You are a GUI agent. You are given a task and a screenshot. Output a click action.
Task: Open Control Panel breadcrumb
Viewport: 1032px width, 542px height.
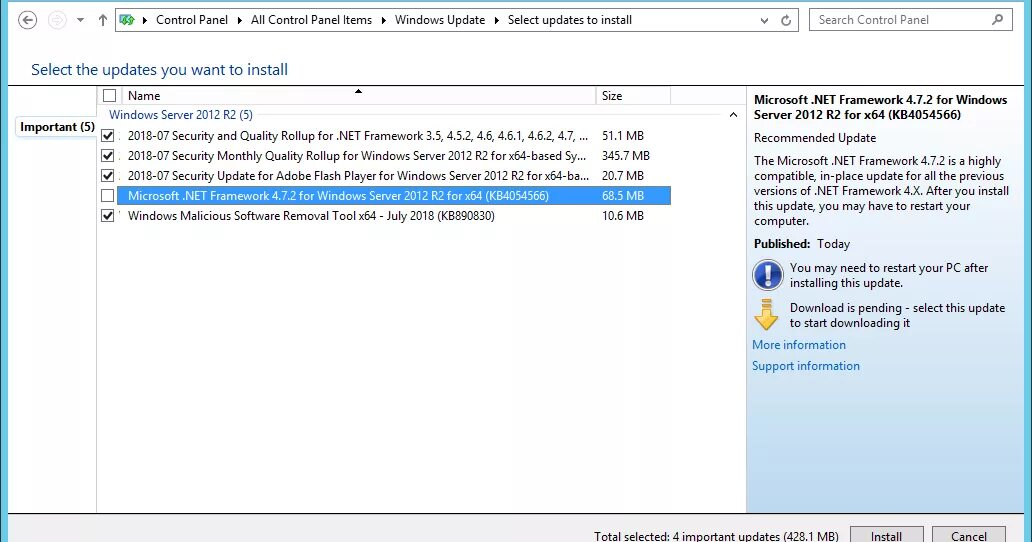point(192,20)
